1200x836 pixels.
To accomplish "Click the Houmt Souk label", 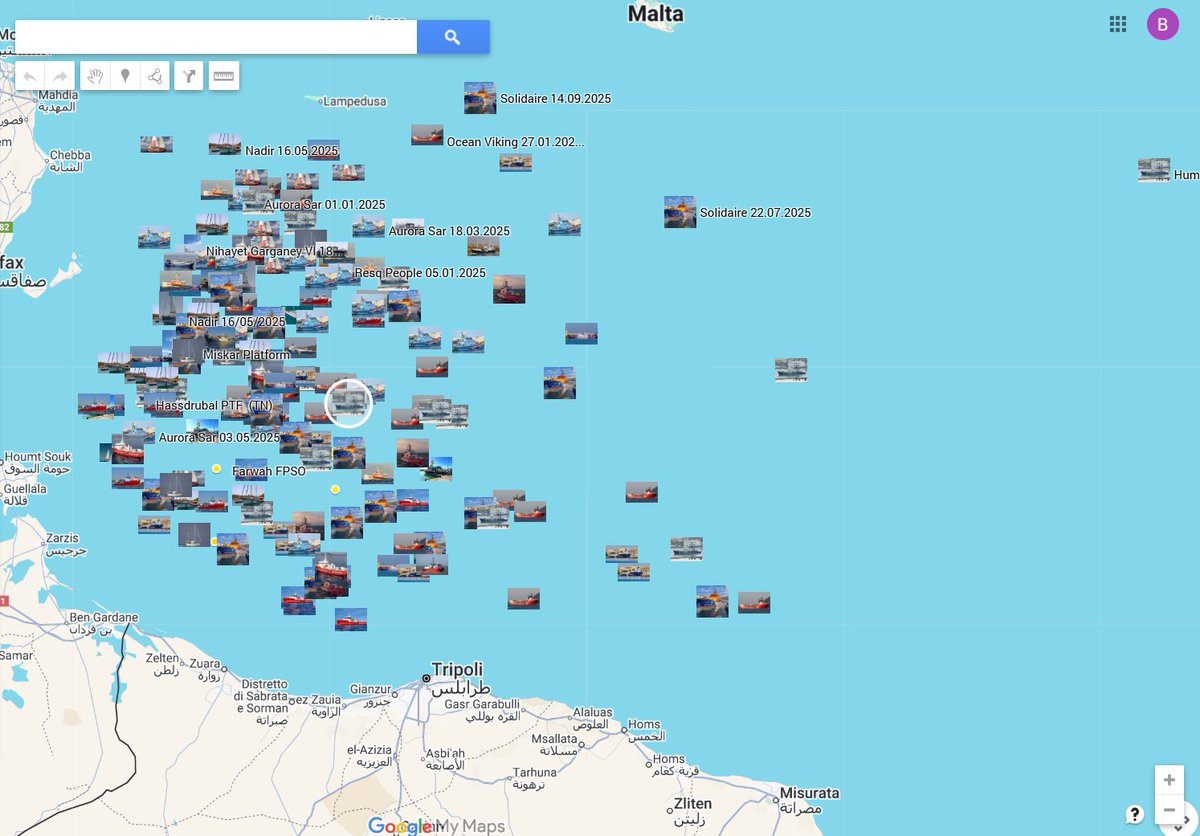I will pos(37,457).
